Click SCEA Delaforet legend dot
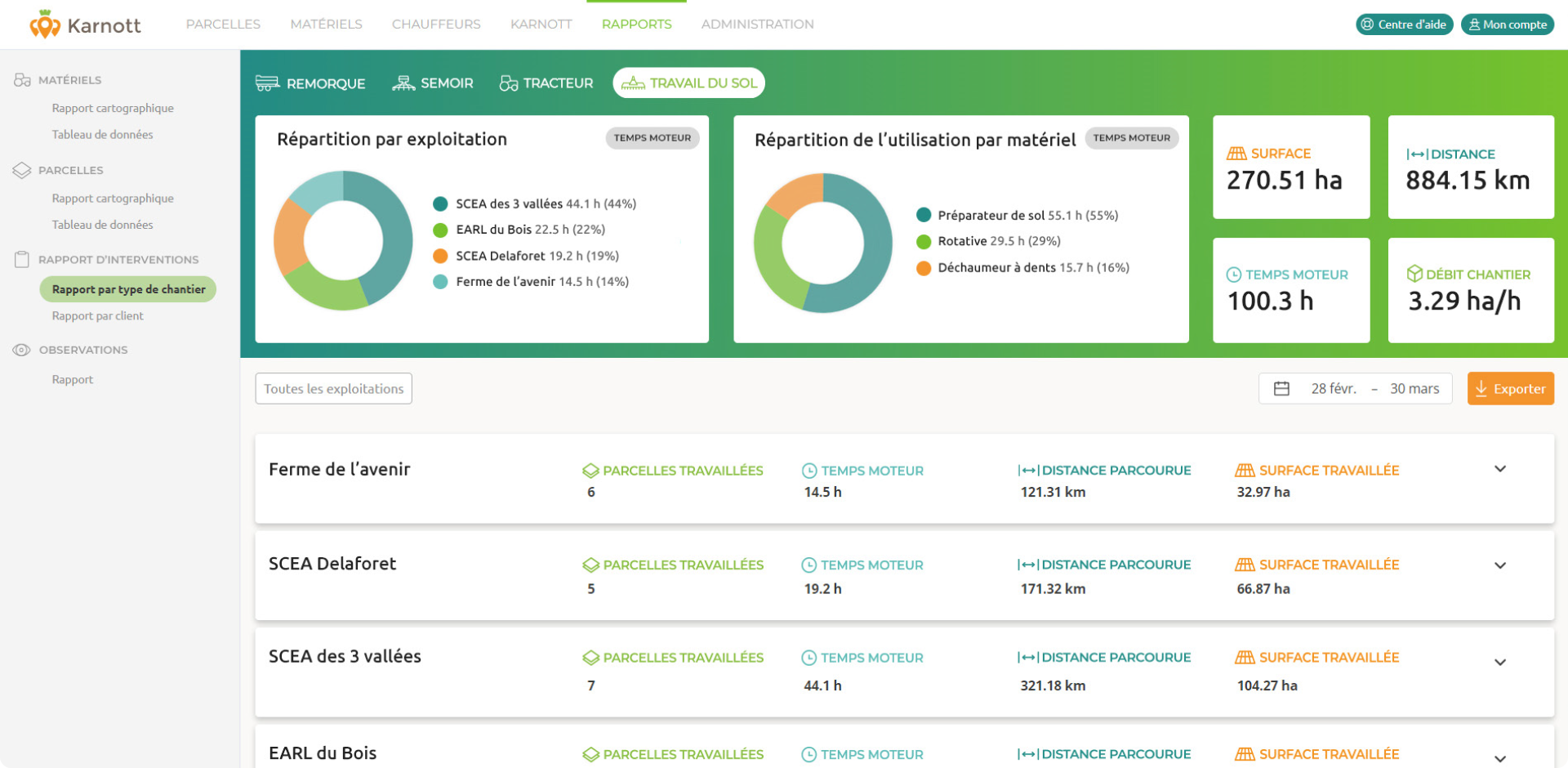This screenshot has height=768, width=1568. click(440, 257)
